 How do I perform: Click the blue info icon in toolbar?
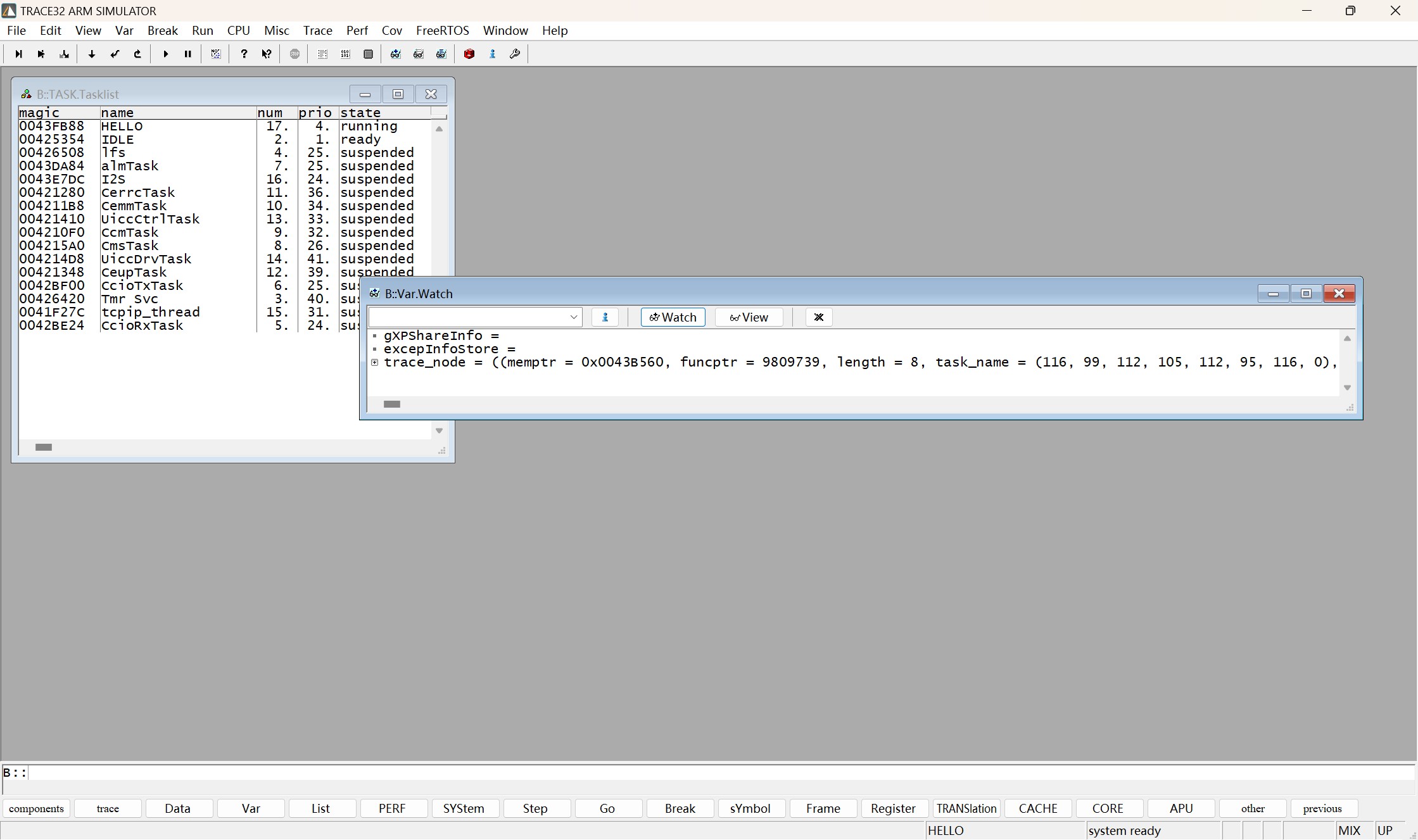(x=492, y=54)
